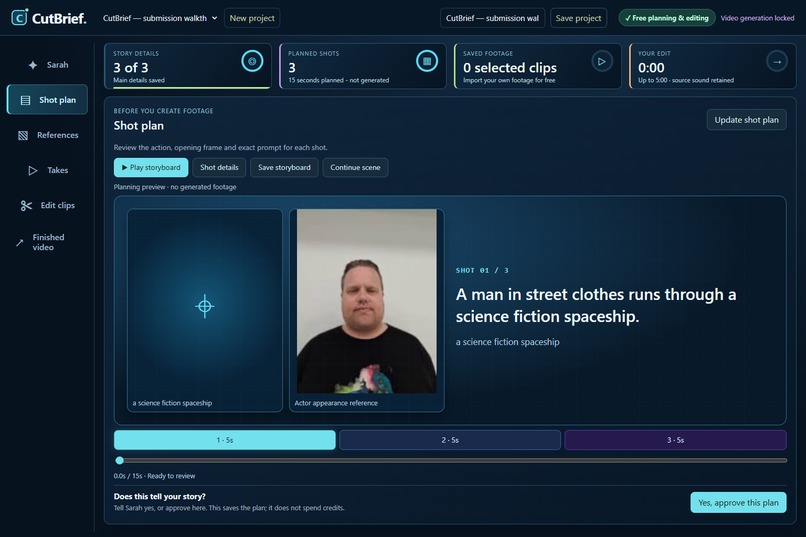
Task: Click the Saved footage play icon
Action: [x=601, y=61]
